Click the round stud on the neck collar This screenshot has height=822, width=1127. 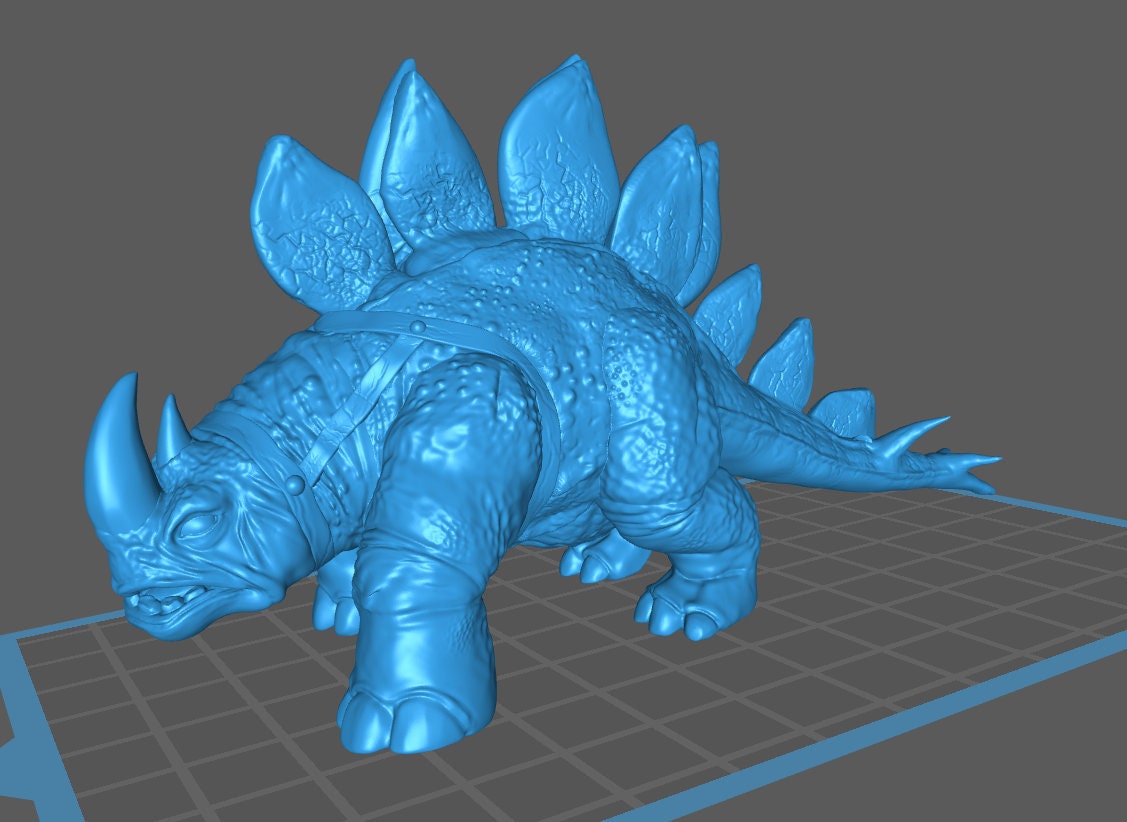295,485
